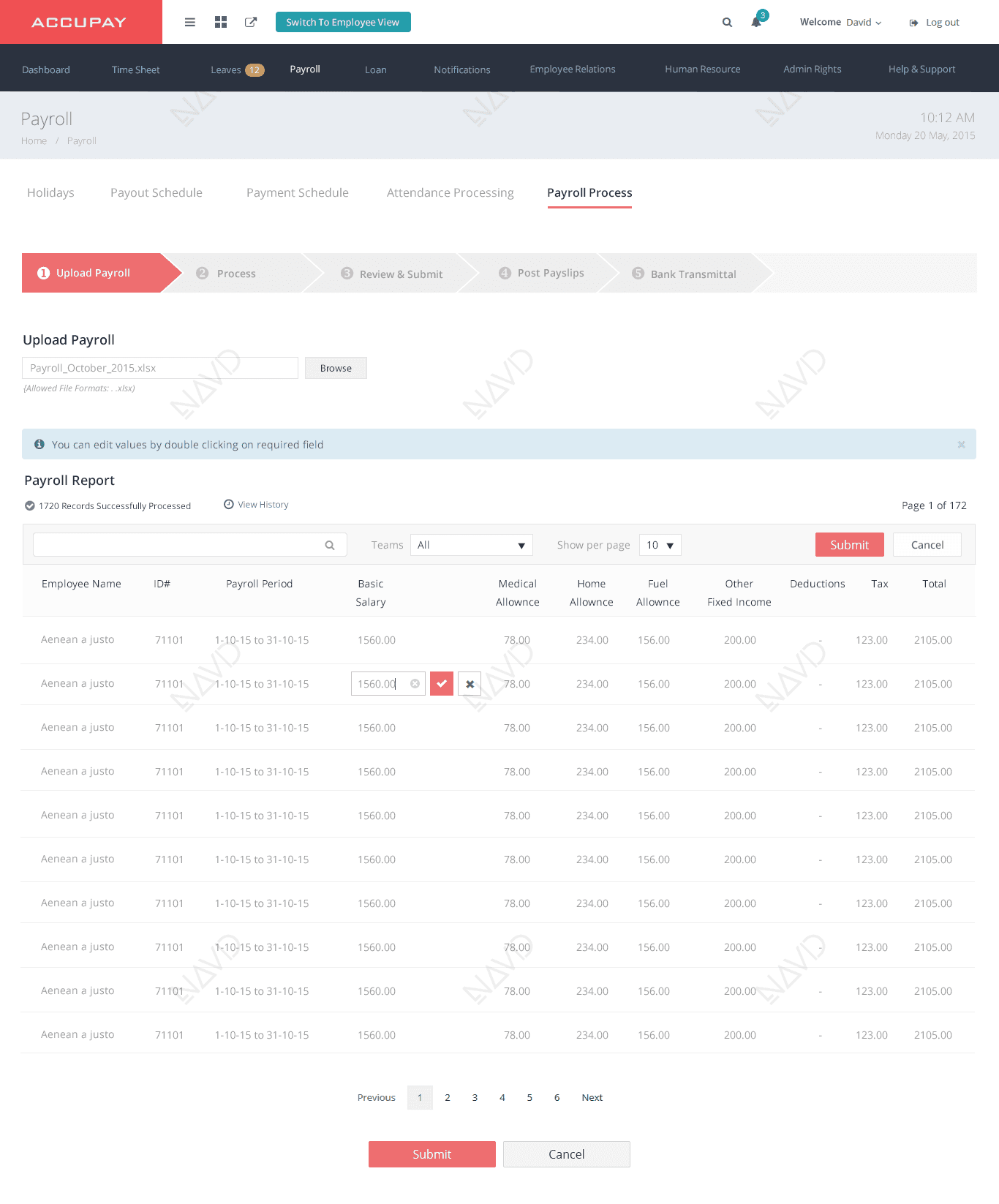Open the Human Resource menu
The width and height of the screenshot is (999, 1204).
[x=703, y=69]
